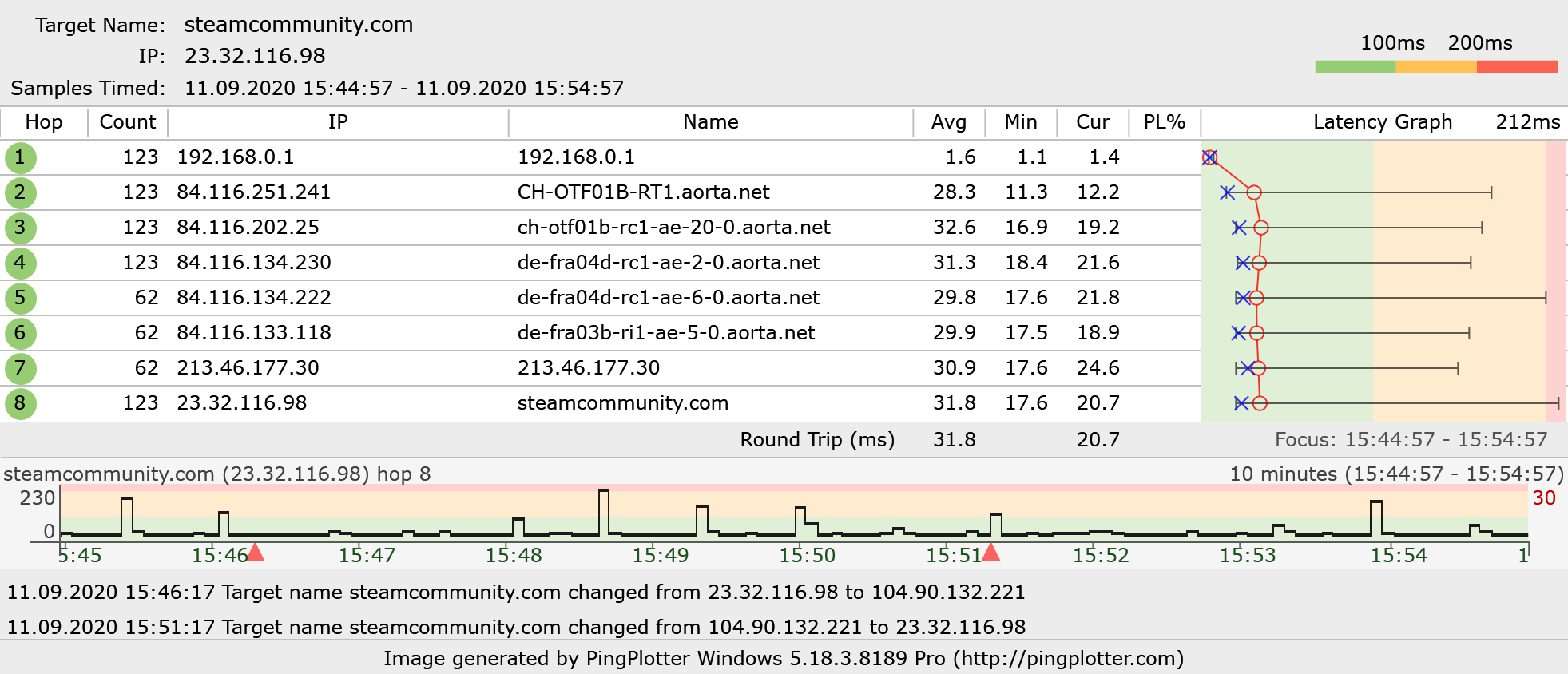The height and width of the screenshot is (674, 1568).
Task: Click the Latency Graph column header
Action: [x=1382, y=122]
